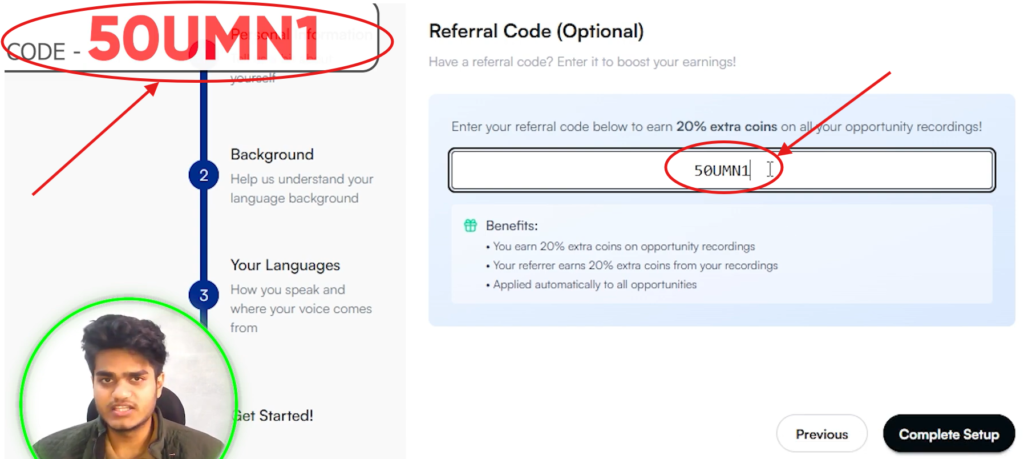Screen dimensions: 1024x459
Task: Click the 'Your referrer earns 20%' bullet
Action: coord(631,265)
